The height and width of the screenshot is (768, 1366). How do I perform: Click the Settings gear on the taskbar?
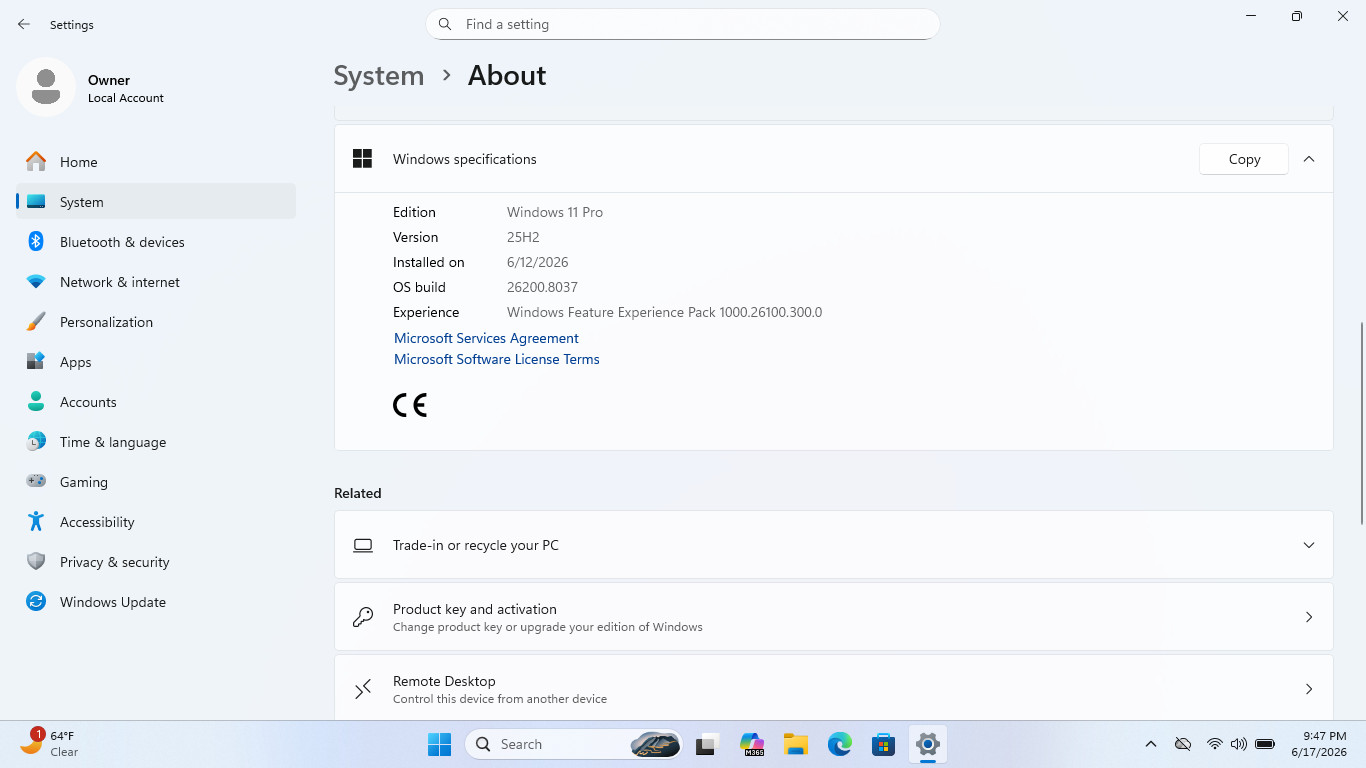pyautogui.click(x=928, y=744)
